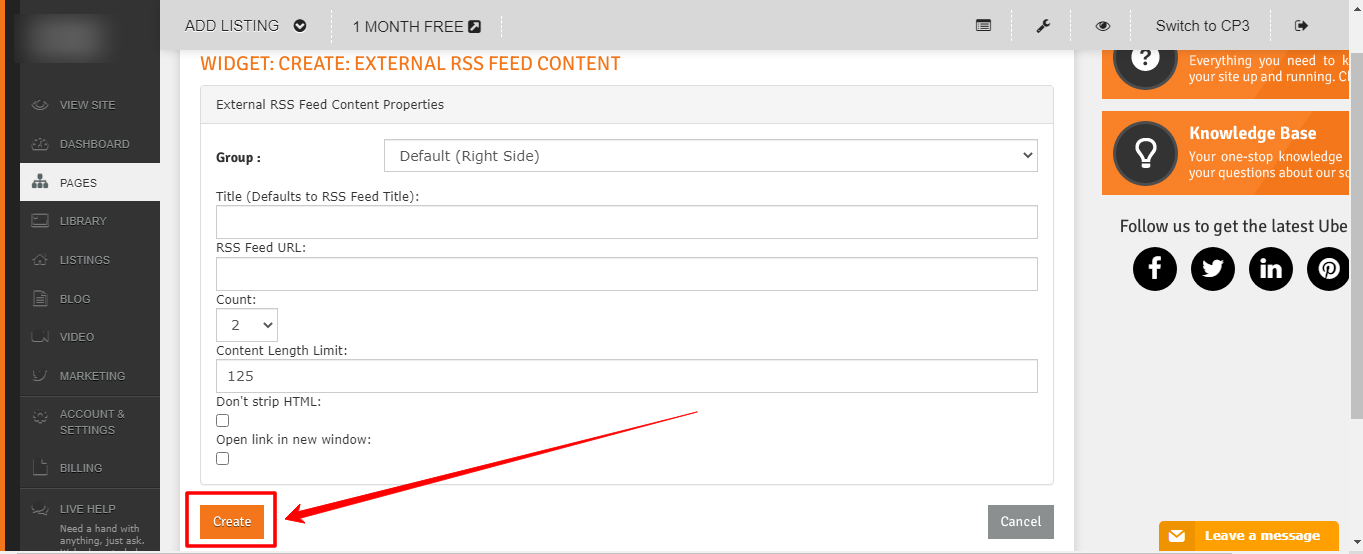Image resolution: width=1363 pixels, height=554 pixels.
Task: Click the logout arrow icon
Action: 1301,26
